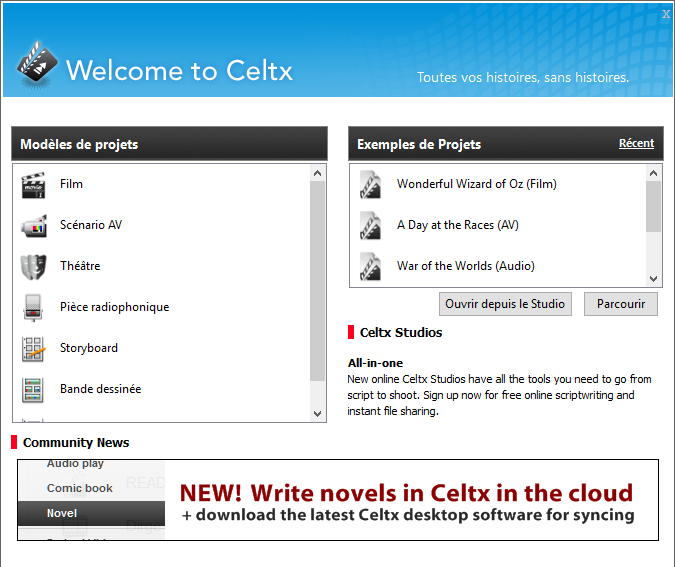
Task: Click templates list scroll up arrow
Action: pyautogui.click(x=318, y=173)
